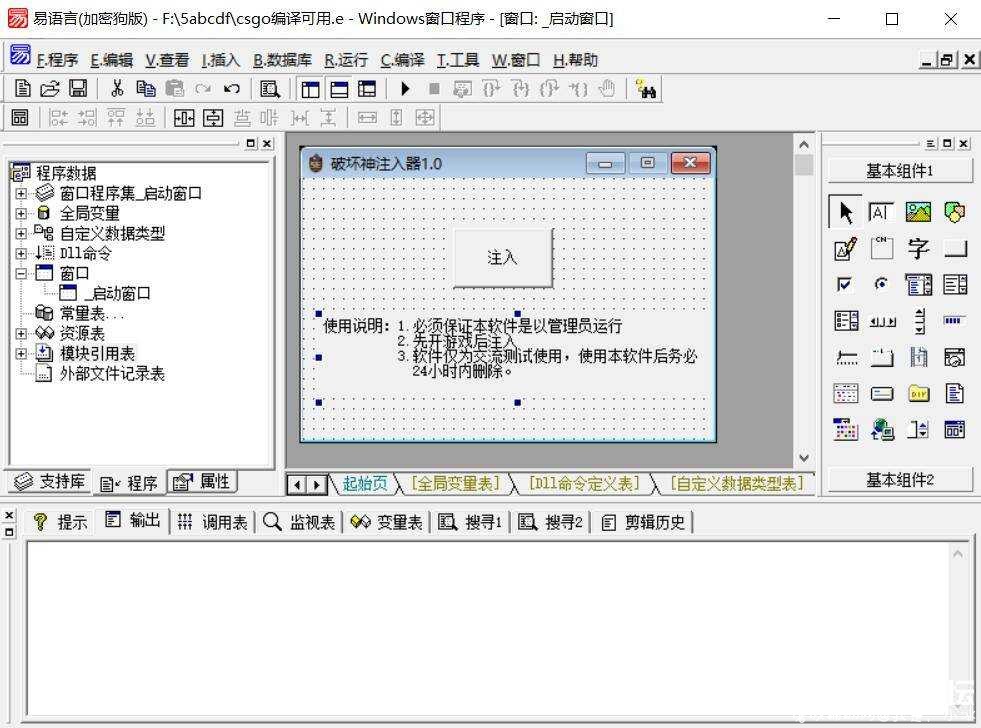The width and height of the screenshot is (981, 728).
Task: Click the 注入 button in the form designer
Action: pyautogui.click(x=503, y=258)
